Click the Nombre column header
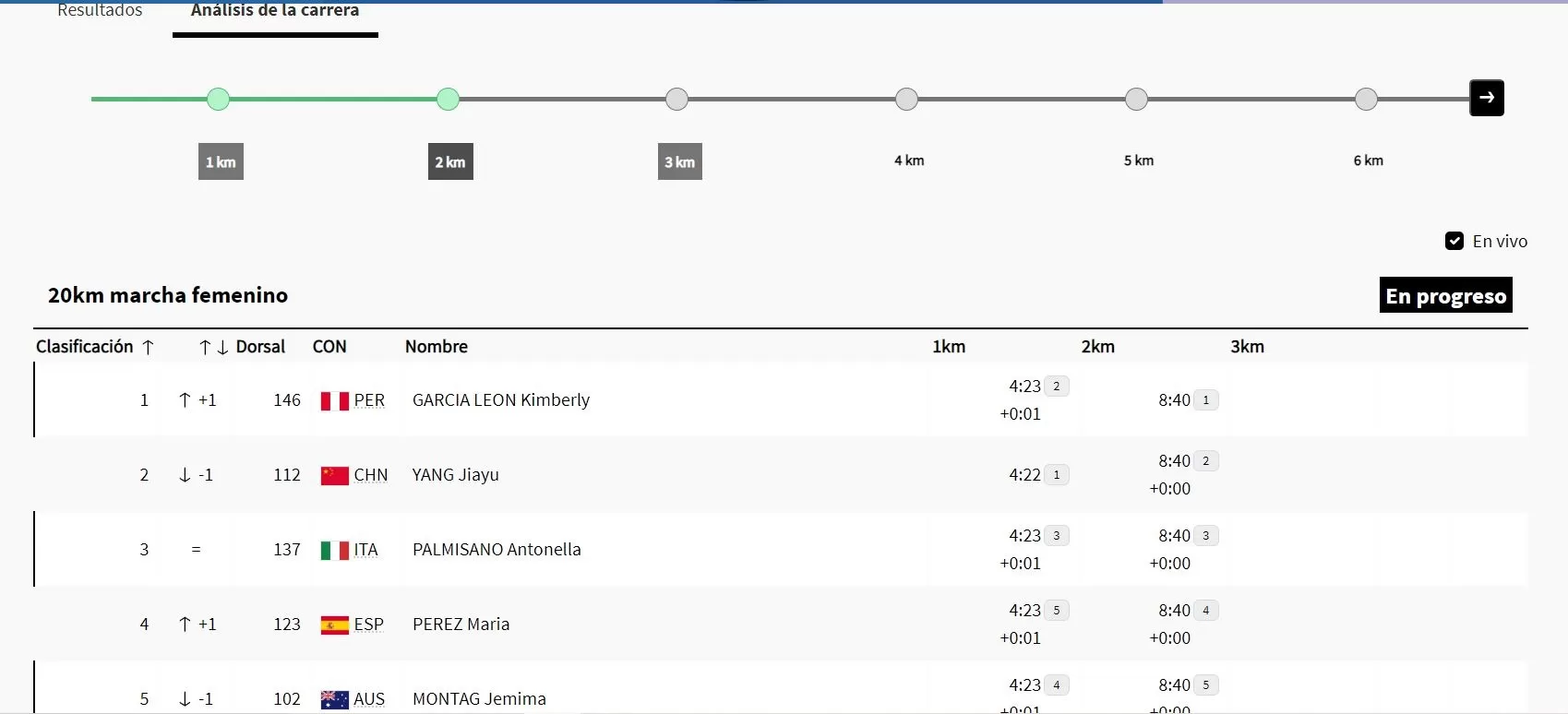1568x714 pixels. click(x=437, y=347)
